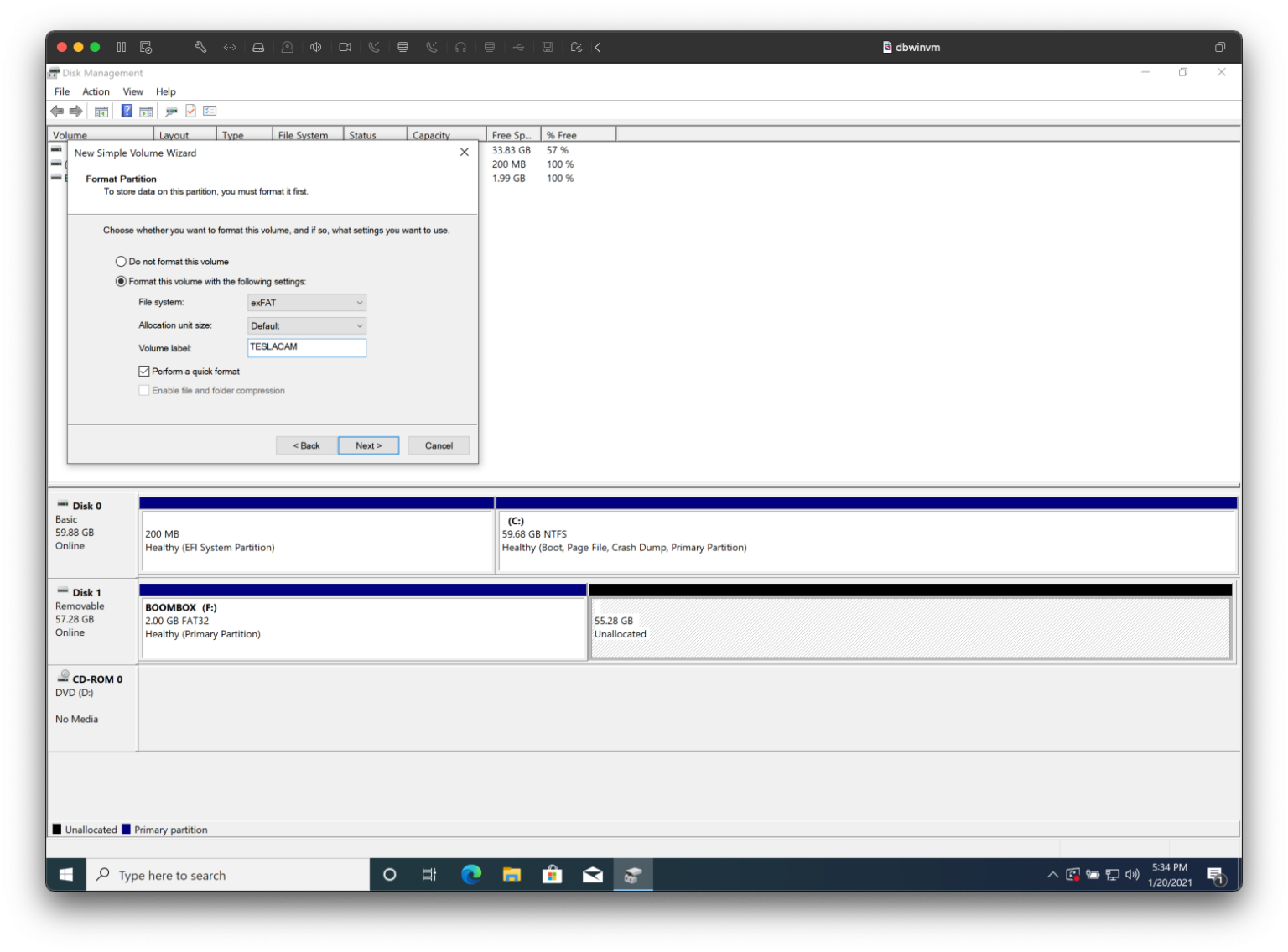Toggle the Show/Hide Action Pane toolbar icon
1288x952 pixels.
(147, 111)
